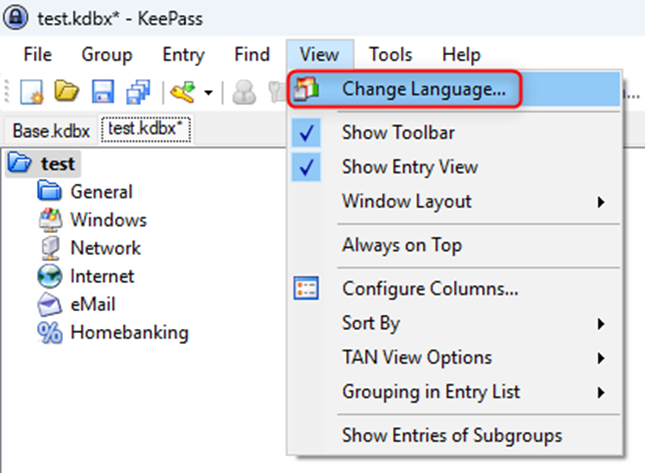The image size is (645, 473).
Task: Expand the Window Layout submenu arrow
Action: [x=601, y=202]
